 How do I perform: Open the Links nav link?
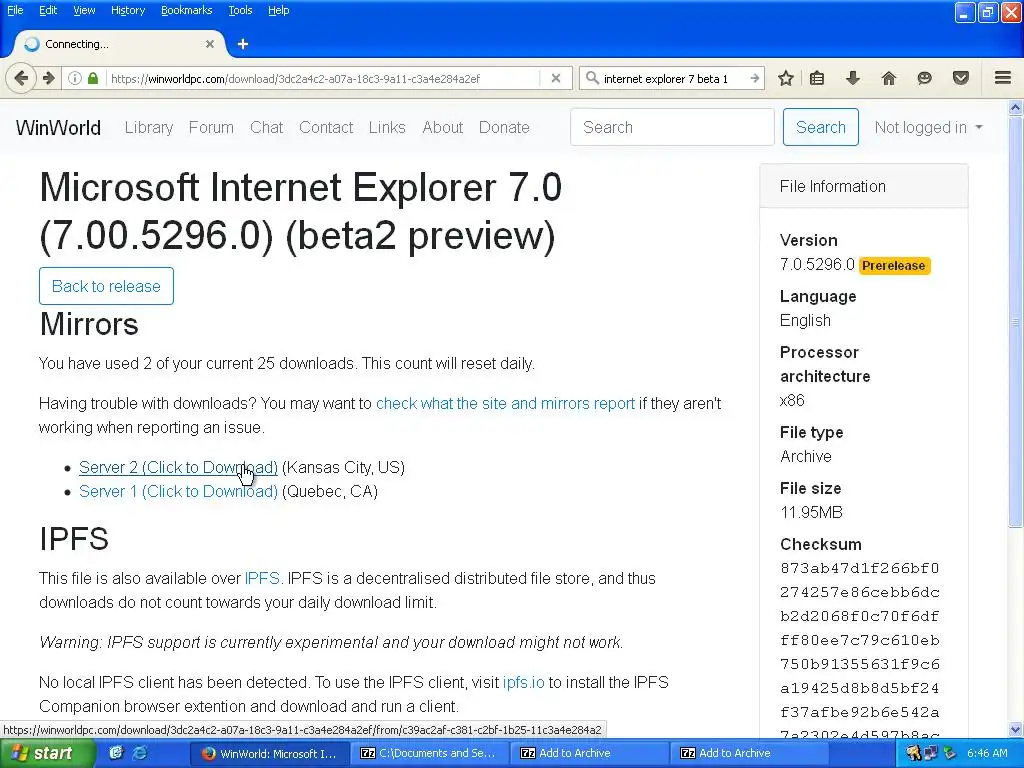387,127
